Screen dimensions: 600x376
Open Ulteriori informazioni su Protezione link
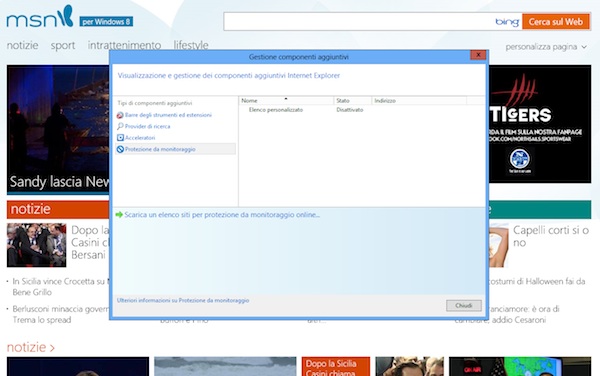coord(183,301)
